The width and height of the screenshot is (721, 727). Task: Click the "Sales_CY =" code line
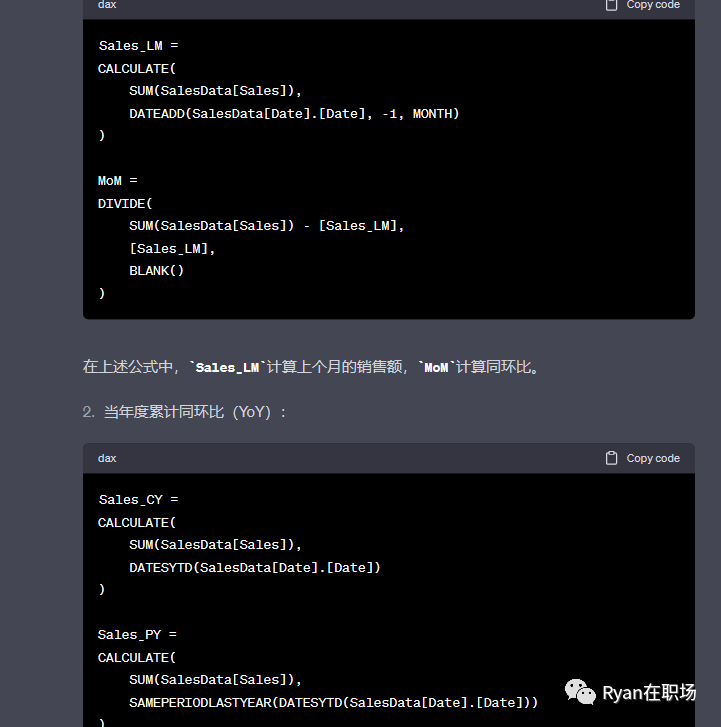click(x=138, y=500)
